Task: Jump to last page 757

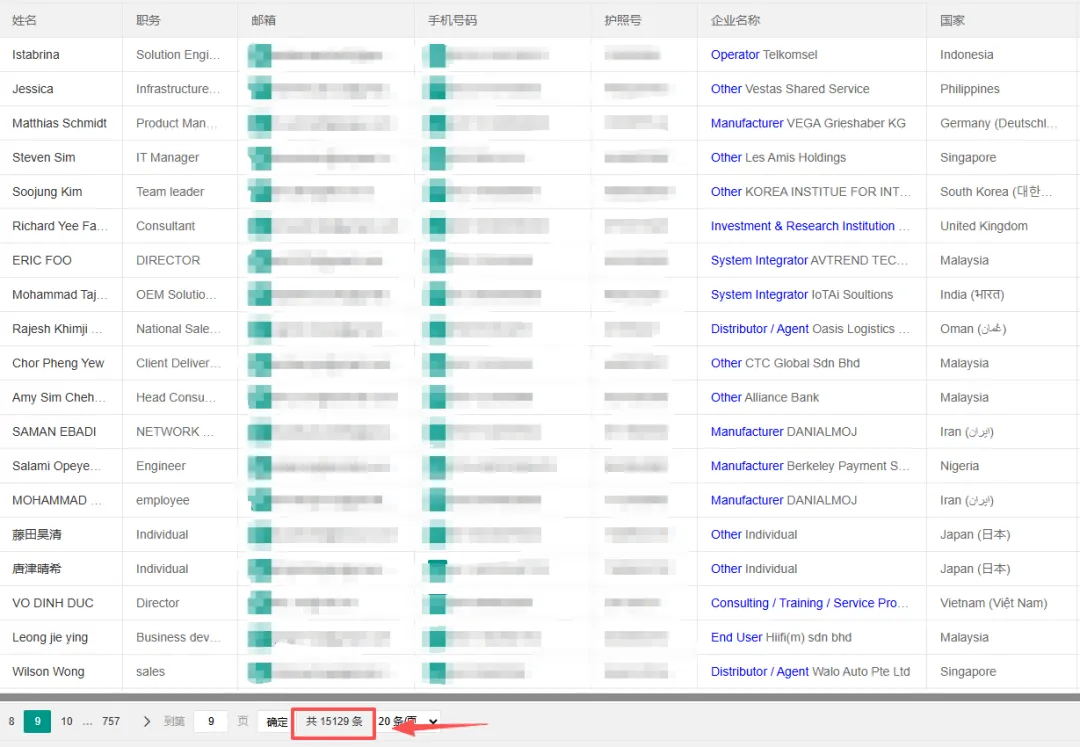Action: point(111,722)
